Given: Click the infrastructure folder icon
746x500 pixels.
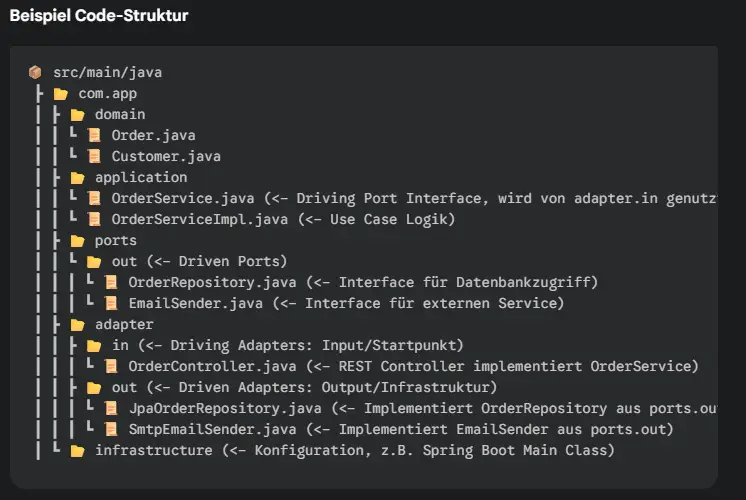Looking at the screenshot, I should pyautogui.click(x=77, y=450).
